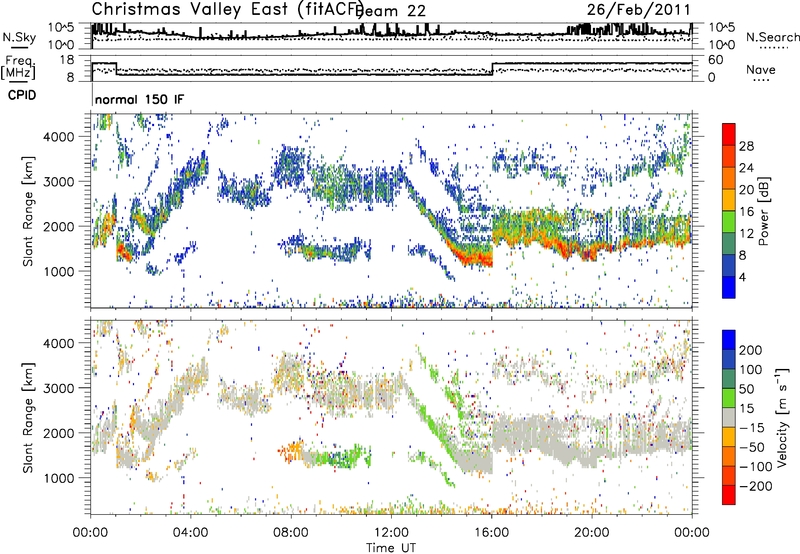Click the gray segment of the velocity colorbar
This screenshot has width=800, height=554.
(x=729, y=418)
